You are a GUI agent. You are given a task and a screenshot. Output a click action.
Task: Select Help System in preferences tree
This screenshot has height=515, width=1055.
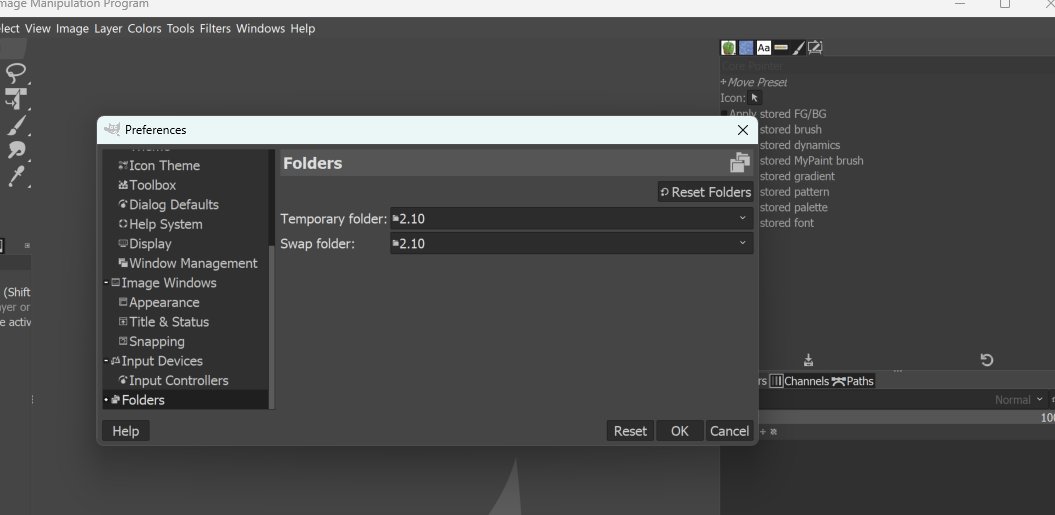tap(166, 224)
